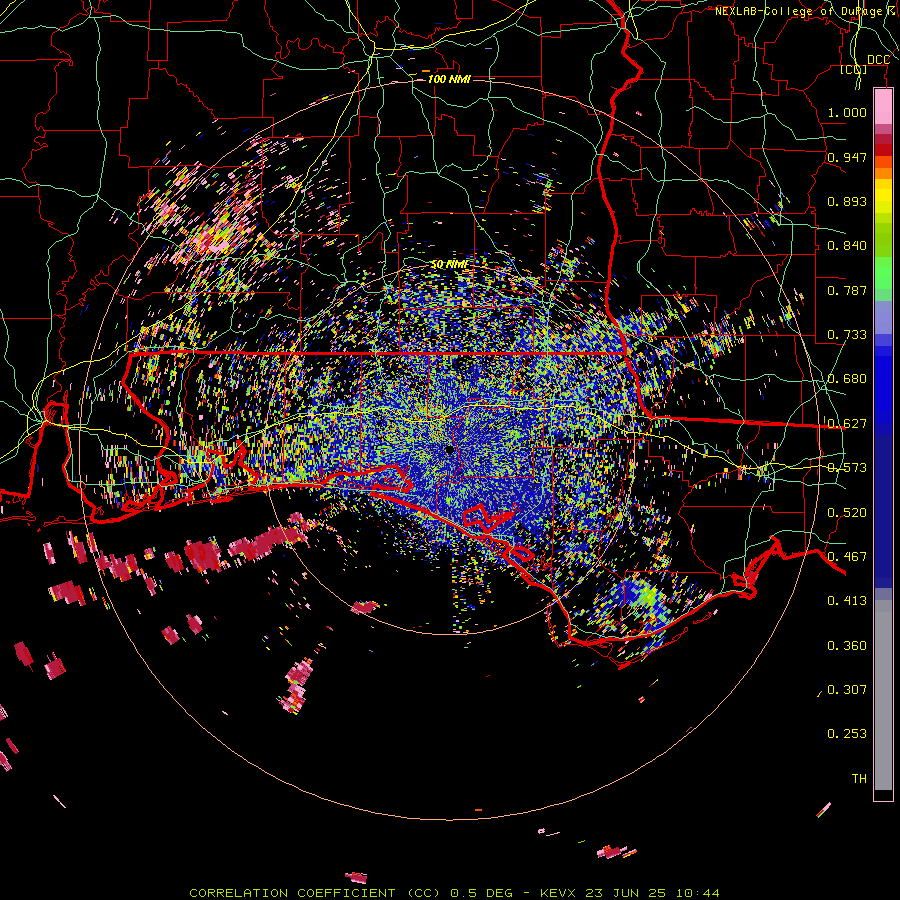Screen dimensions: 900x900
Task: Click the 0.253 scale value
Action: coord(847,734)
